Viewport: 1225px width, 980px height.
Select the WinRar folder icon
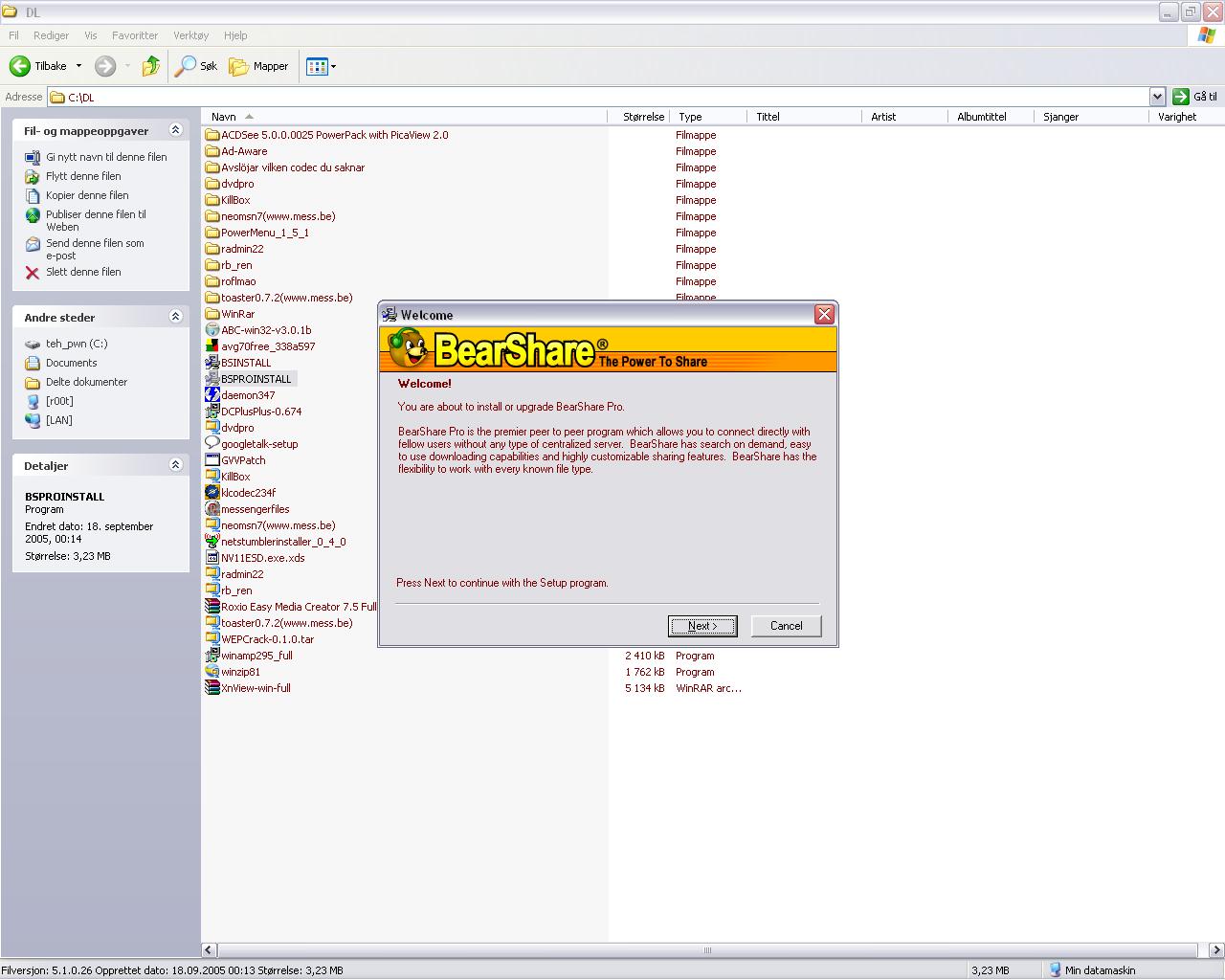(x=212, y=314)
